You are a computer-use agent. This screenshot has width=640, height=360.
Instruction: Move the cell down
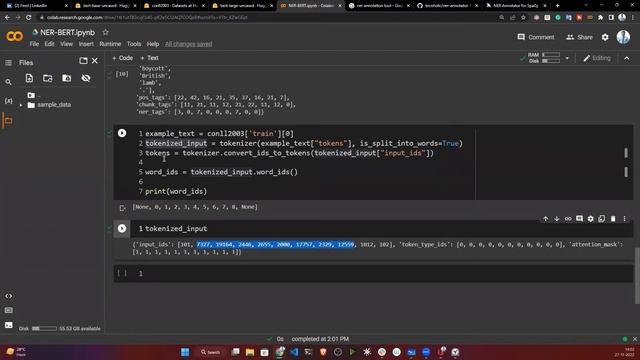(557, 219)
